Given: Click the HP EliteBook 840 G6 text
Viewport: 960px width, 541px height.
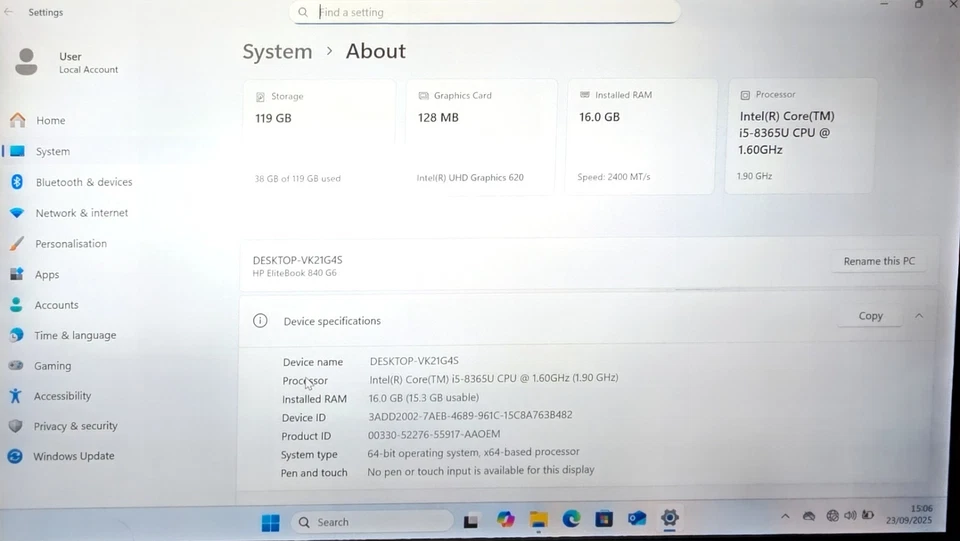Looking at the screenshot, I should 294,273.
